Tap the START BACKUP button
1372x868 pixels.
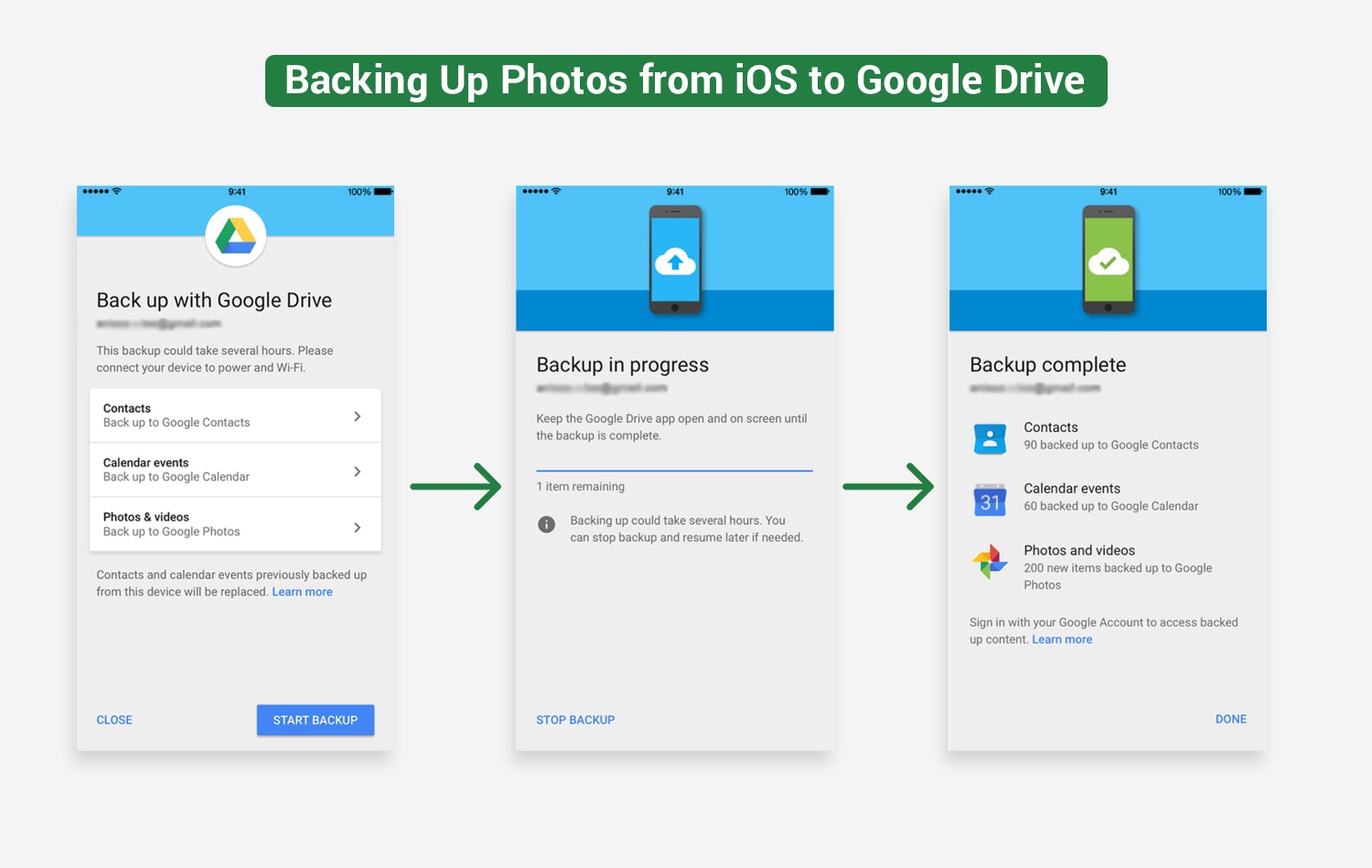(316, 720)
